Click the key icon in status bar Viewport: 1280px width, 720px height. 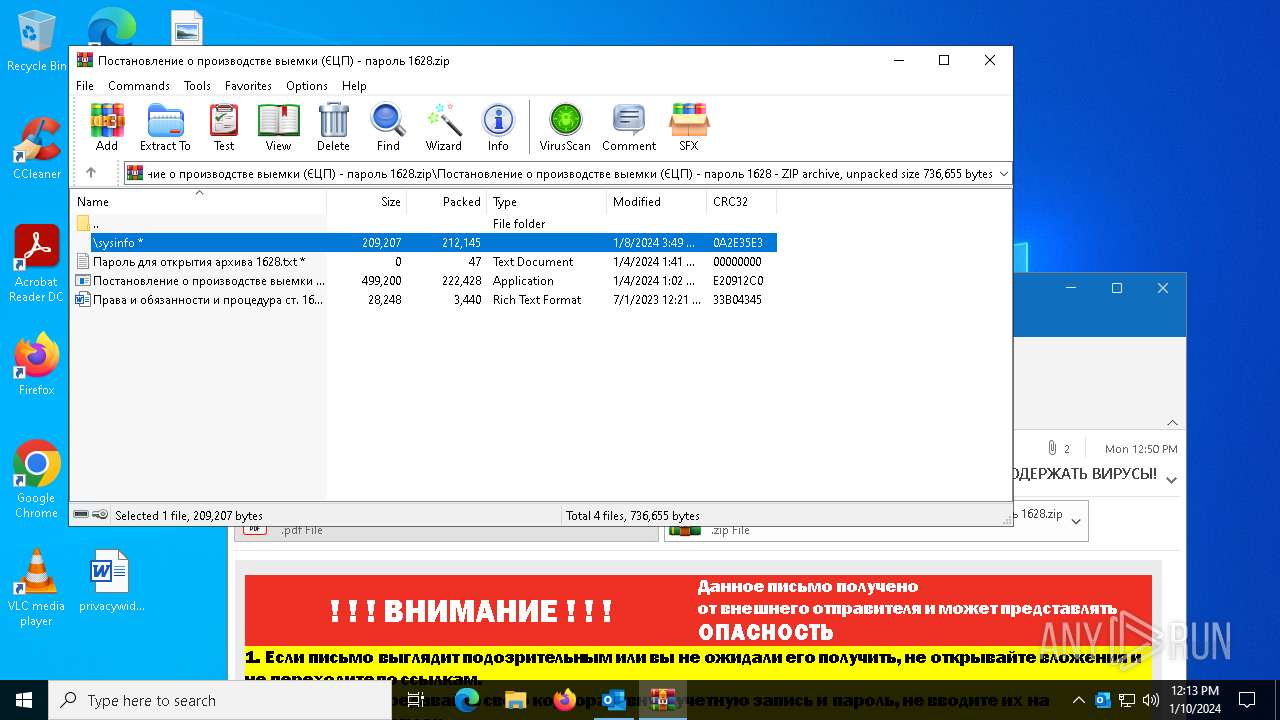(x=100, y=515)
